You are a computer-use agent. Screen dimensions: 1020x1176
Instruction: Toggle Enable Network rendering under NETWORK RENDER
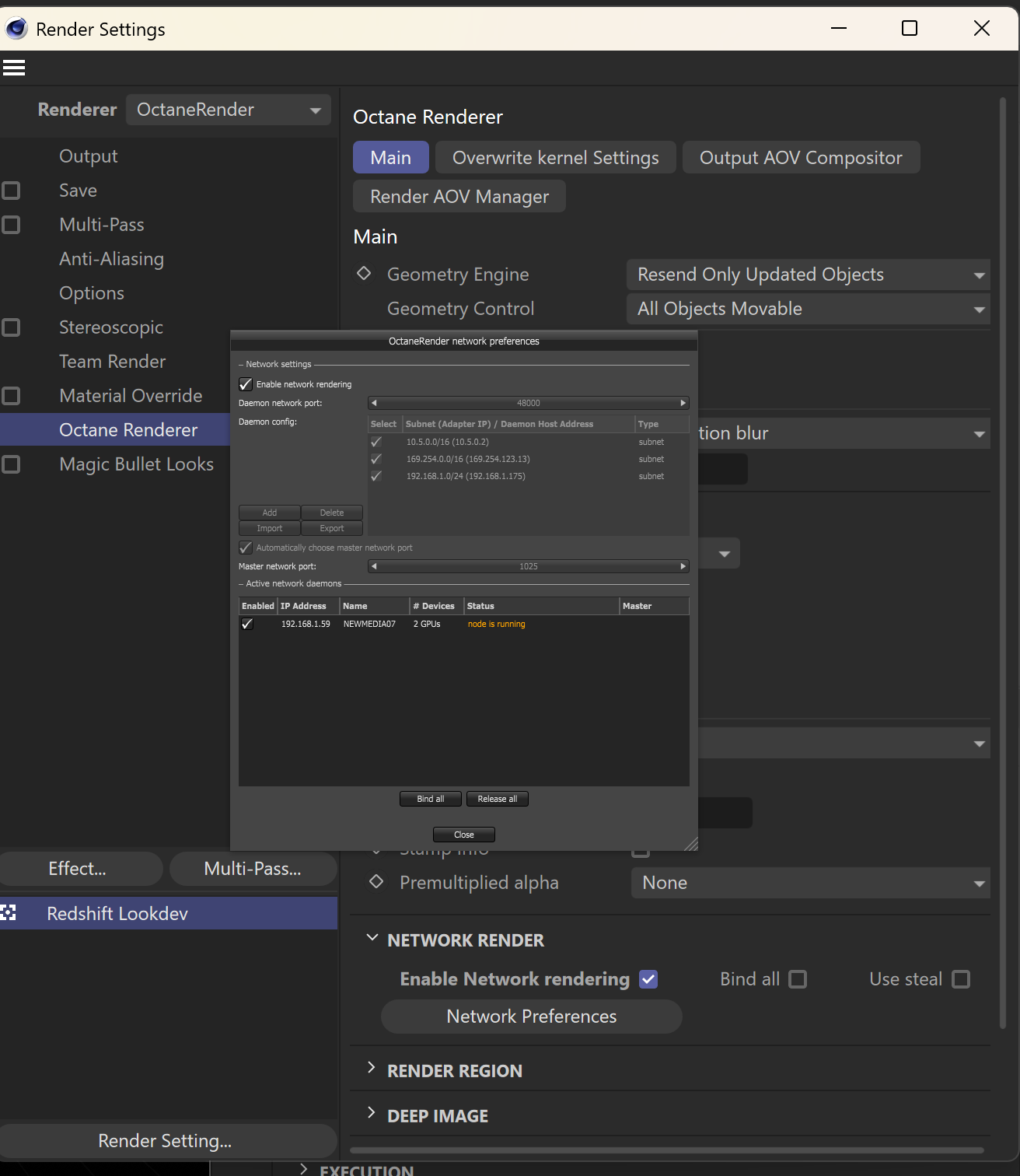[x=648, y=979]
